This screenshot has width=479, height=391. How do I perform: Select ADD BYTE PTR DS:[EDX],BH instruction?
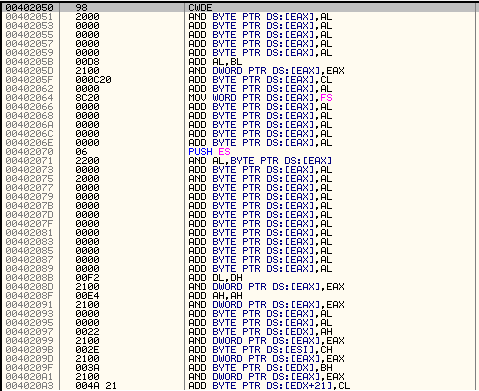[x=260, y=368]
